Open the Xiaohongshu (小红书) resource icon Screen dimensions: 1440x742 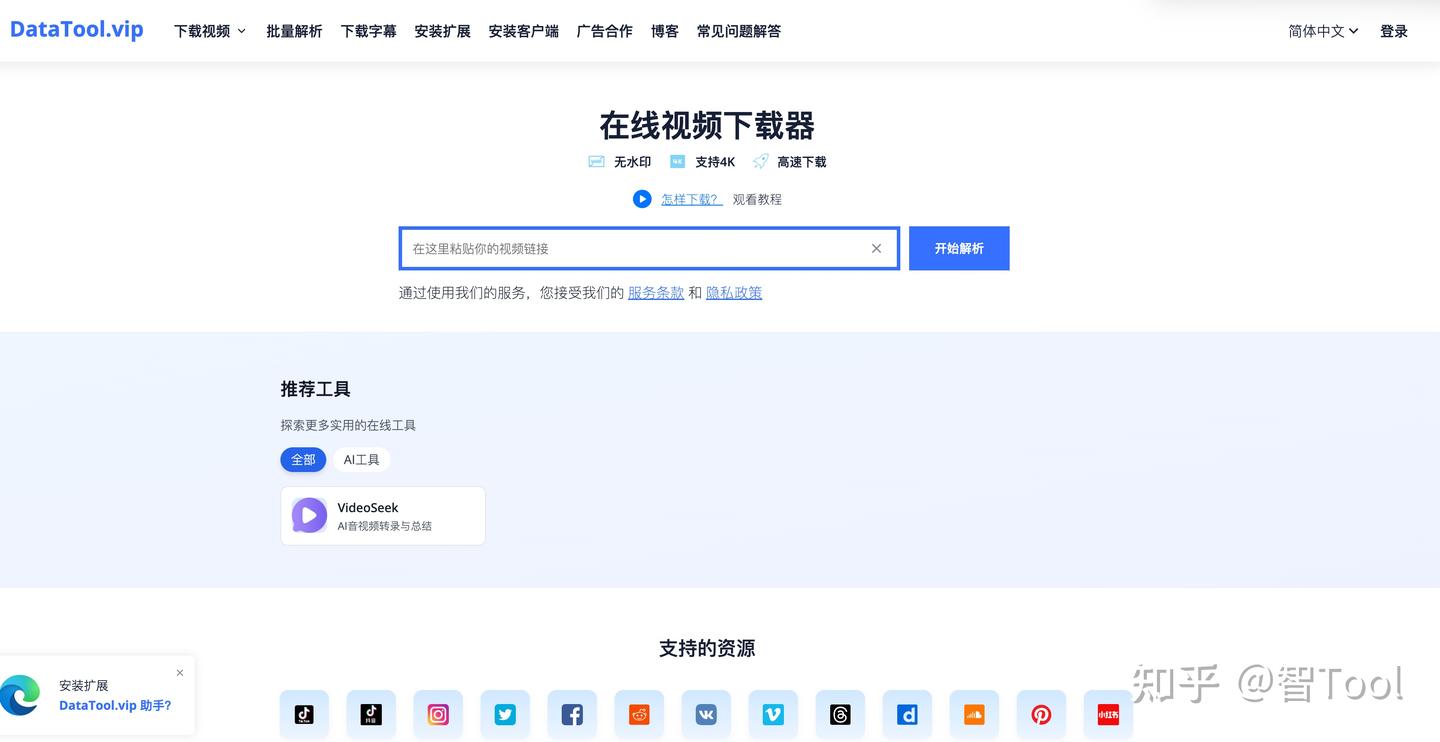click(1108, 714)
